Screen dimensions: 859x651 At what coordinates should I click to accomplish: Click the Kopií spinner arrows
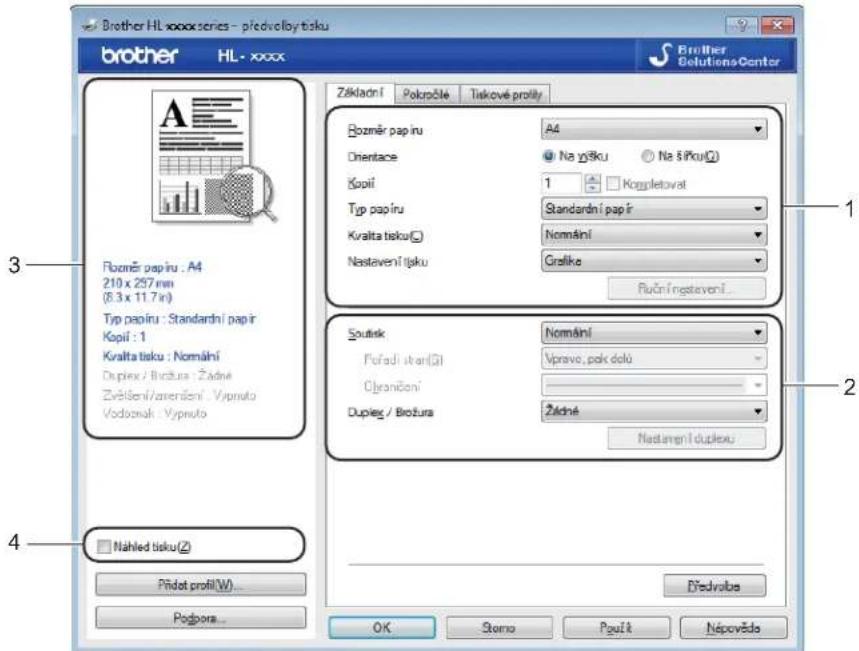click(592, 184)
